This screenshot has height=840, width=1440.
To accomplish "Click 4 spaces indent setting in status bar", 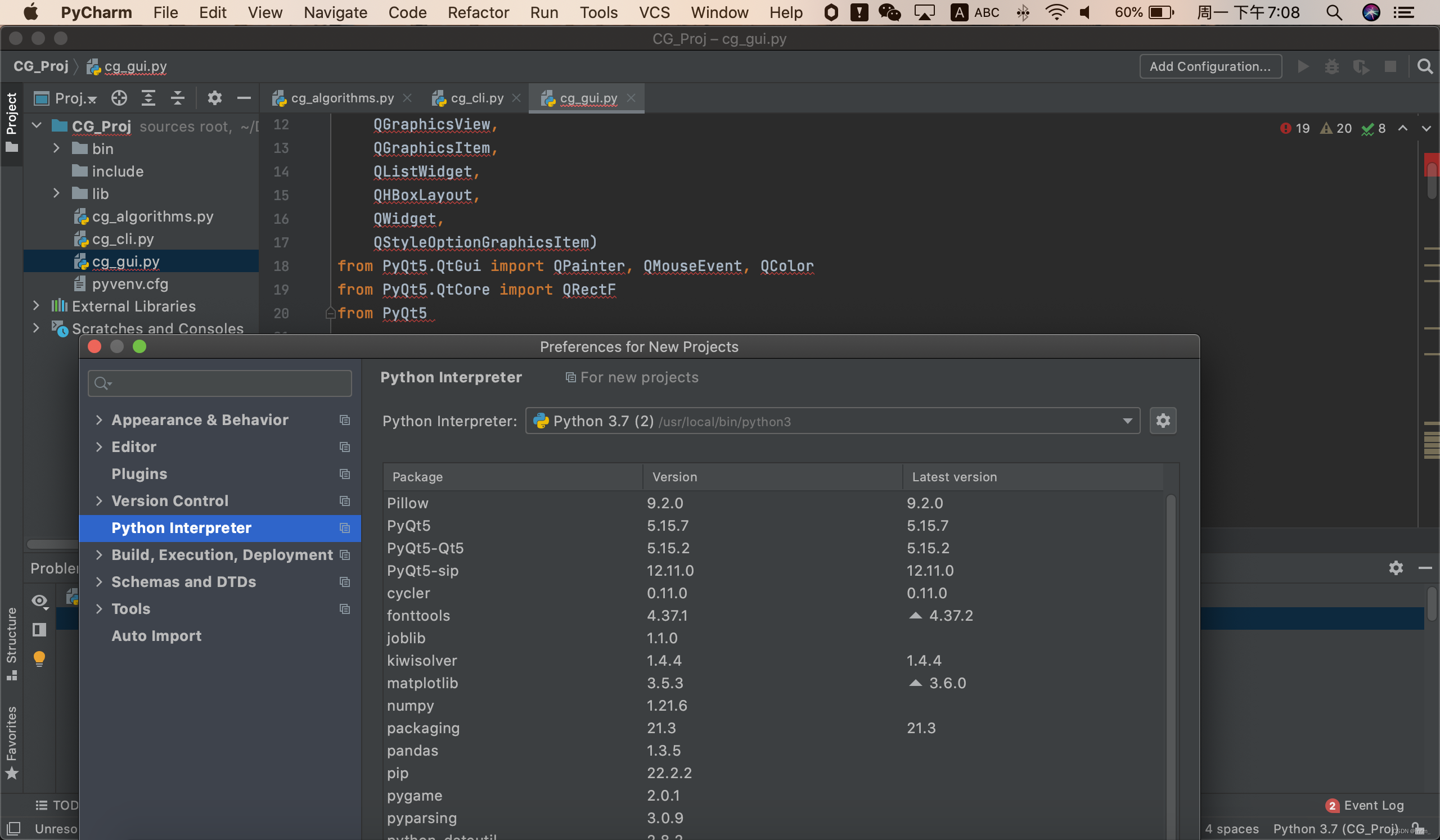I will click(1232, 829).
